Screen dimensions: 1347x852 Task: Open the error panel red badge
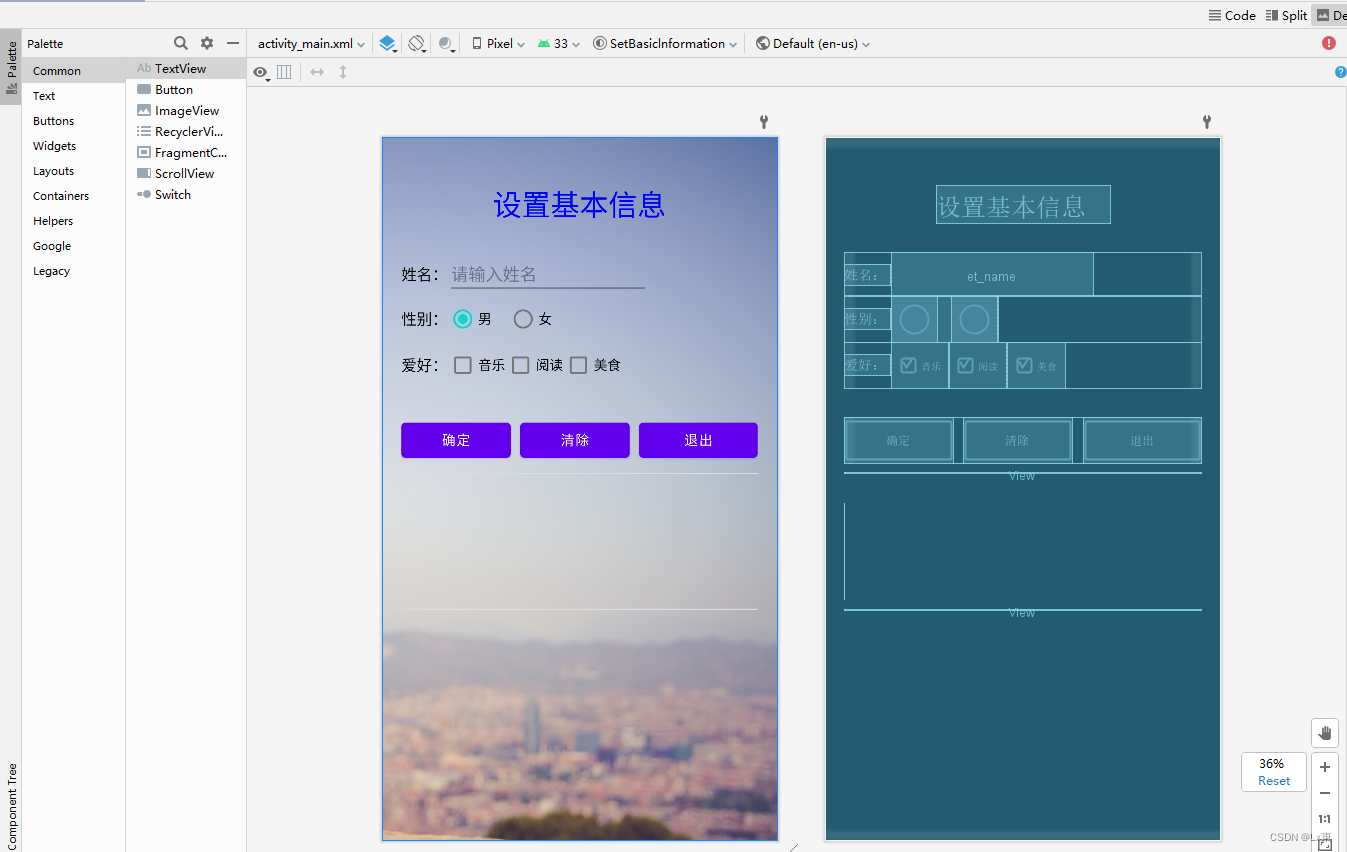(x=1328, y=43)
